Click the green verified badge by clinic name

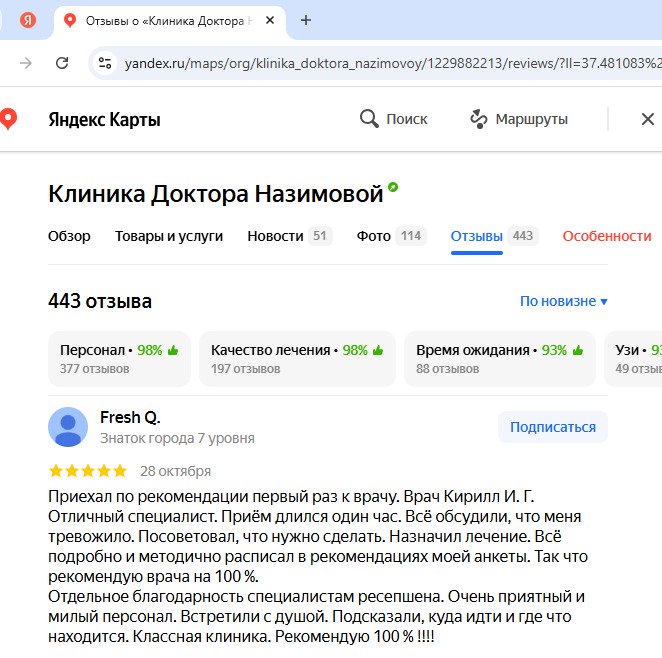pos(393,187)
